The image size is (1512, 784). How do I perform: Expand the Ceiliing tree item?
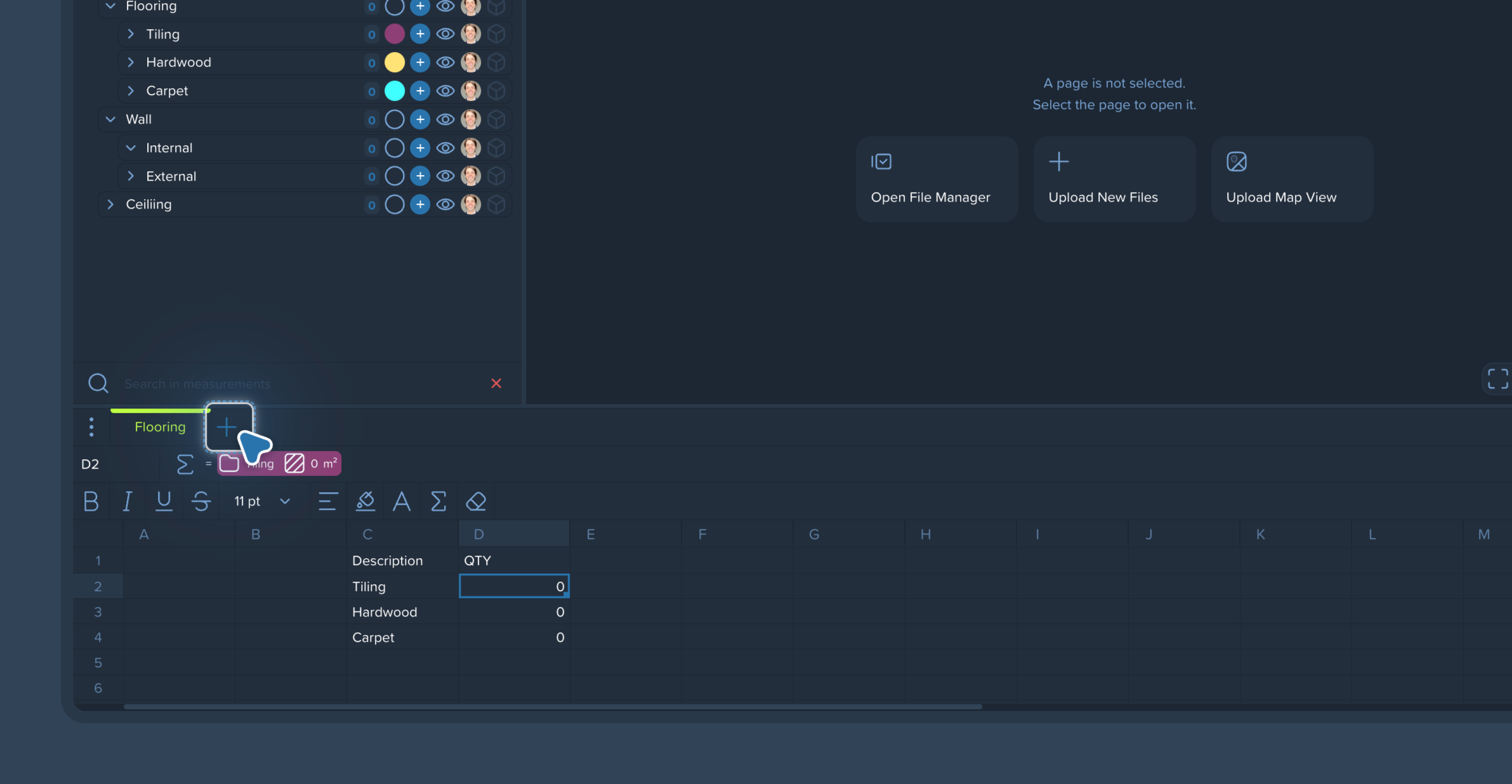pyautogui.click(x=110, y=204)
